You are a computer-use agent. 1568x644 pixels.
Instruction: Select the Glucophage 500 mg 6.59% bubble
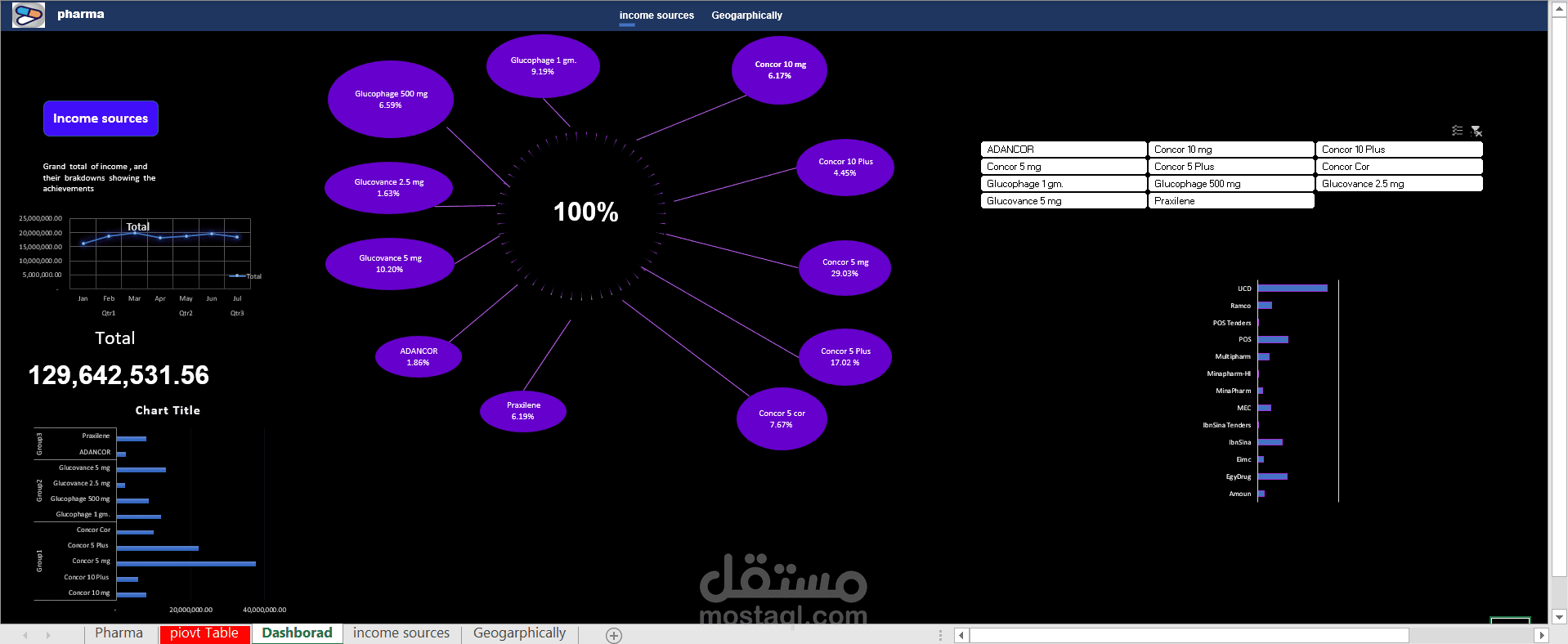coord(391,100)
